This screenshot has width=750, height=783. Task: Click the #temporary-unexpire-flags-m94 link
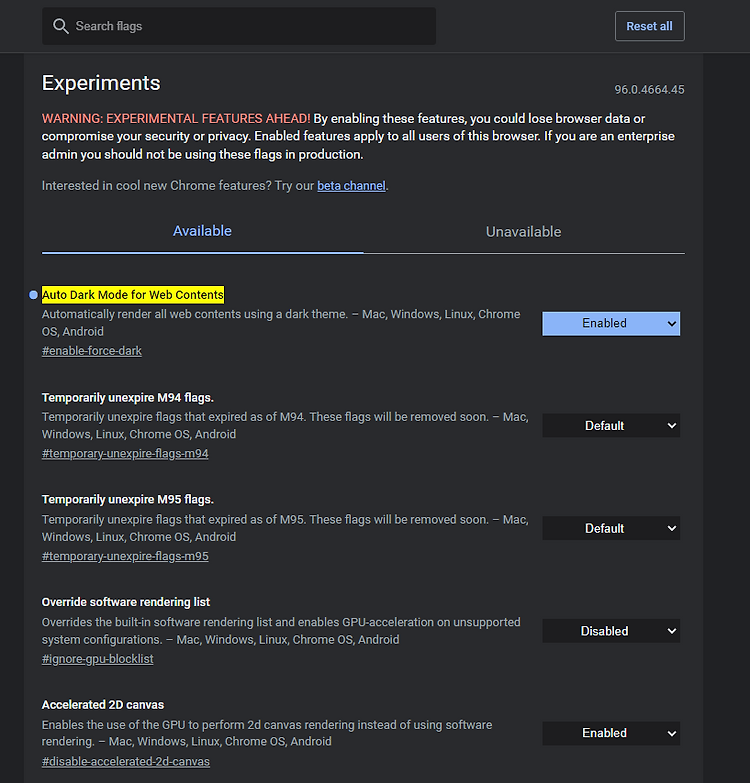coord(125,453)
